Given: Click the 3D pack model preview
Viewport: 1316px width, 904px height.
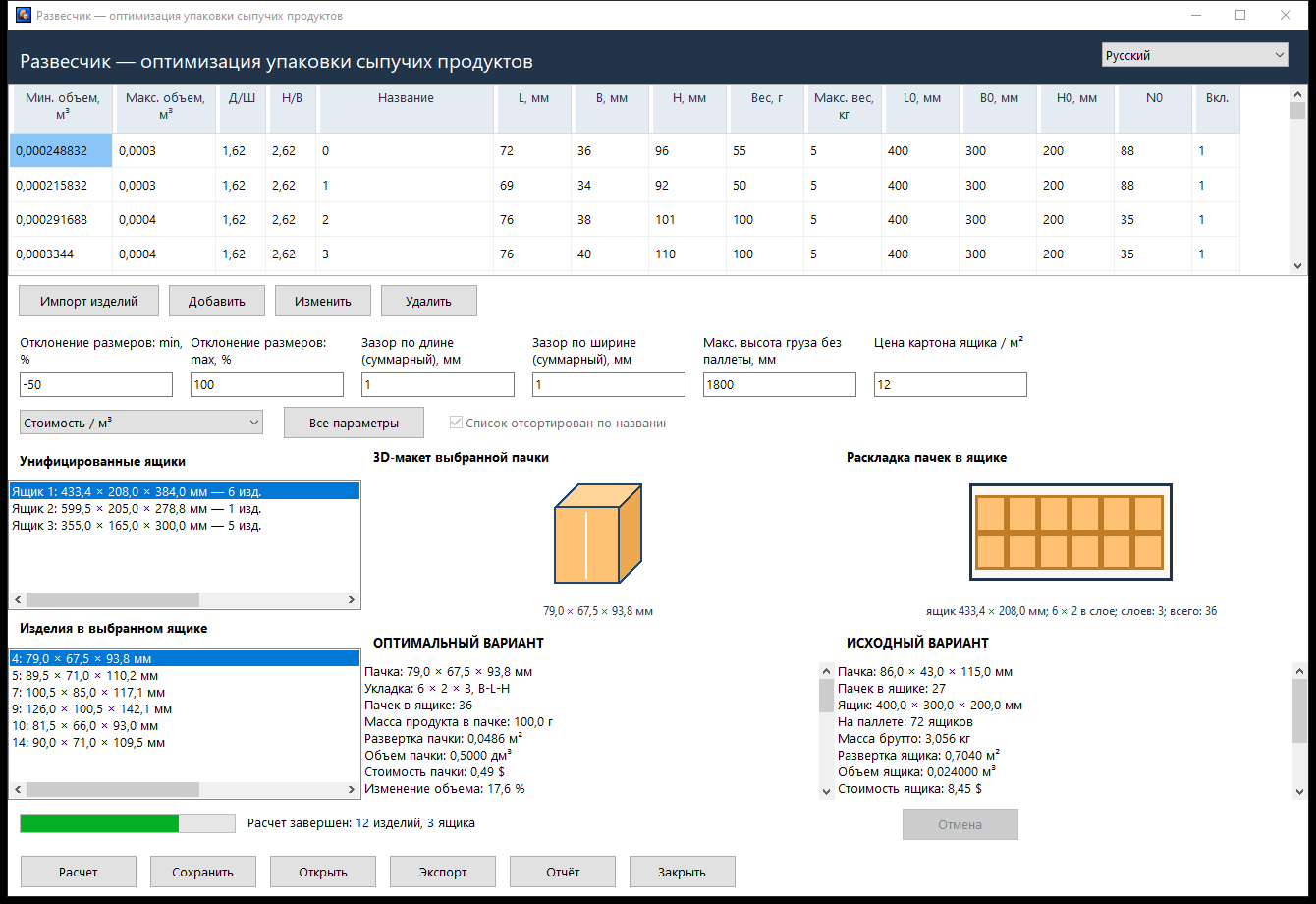Looking at the screenshot, I should tap(597, 536).
